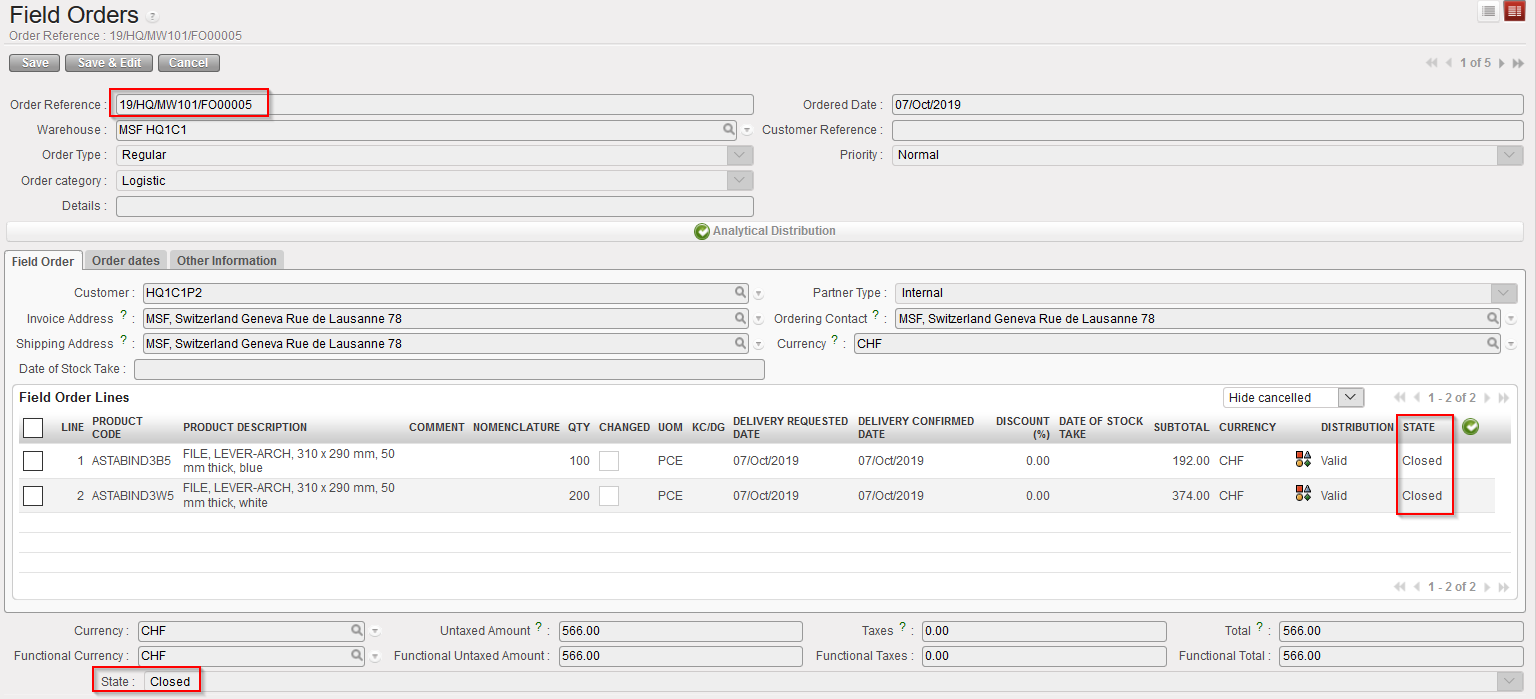Expand the Priority dropdown

tap(1510, 155)
